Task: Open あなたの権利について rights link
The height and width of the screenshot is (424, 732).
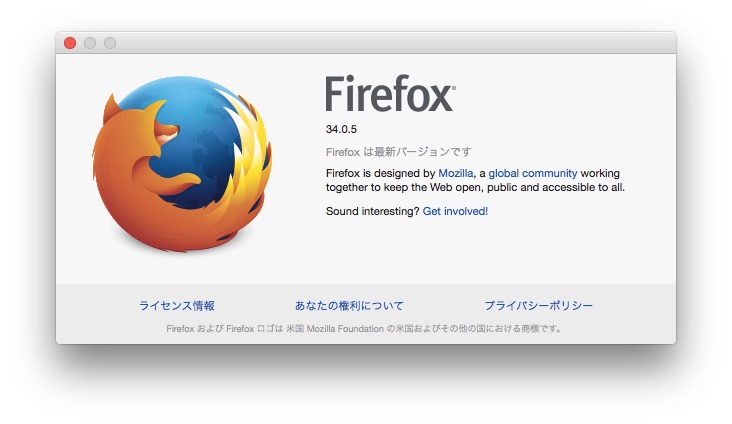Action: [x=349, y=305]
